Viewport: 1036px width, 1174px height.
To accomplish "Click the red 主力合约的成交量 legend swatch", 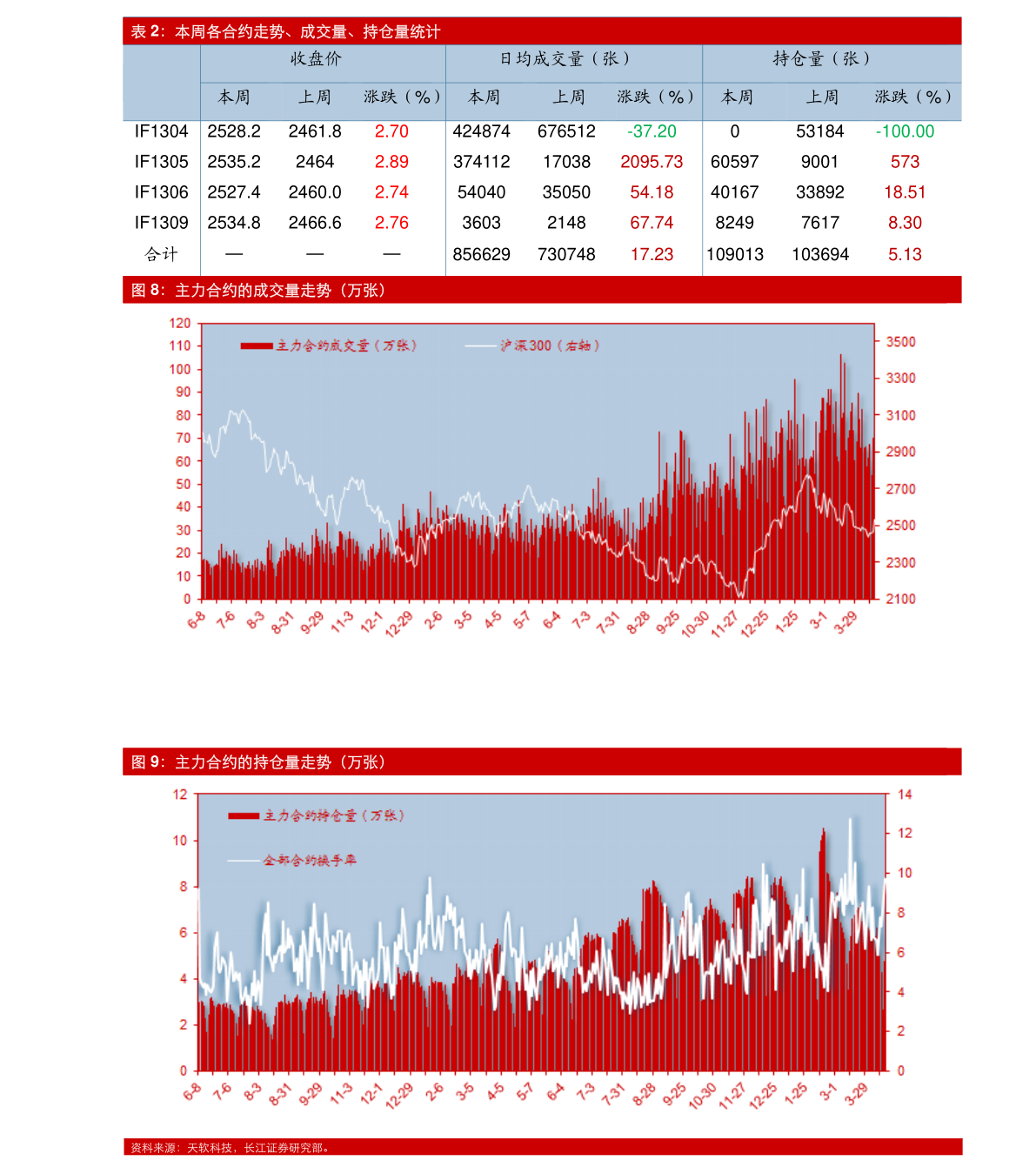I will pos(257,346).
